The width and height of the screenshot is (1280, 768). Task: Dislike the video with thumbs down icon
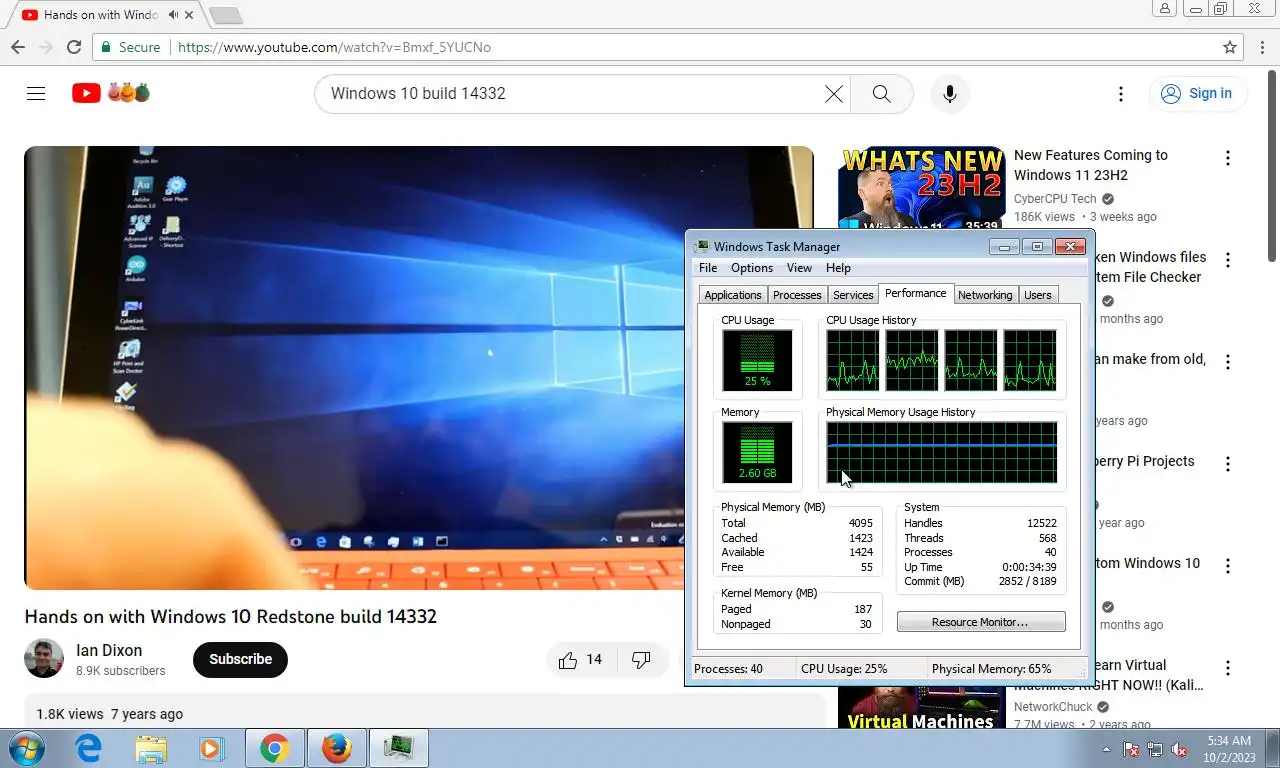click(x=641, y=659)
